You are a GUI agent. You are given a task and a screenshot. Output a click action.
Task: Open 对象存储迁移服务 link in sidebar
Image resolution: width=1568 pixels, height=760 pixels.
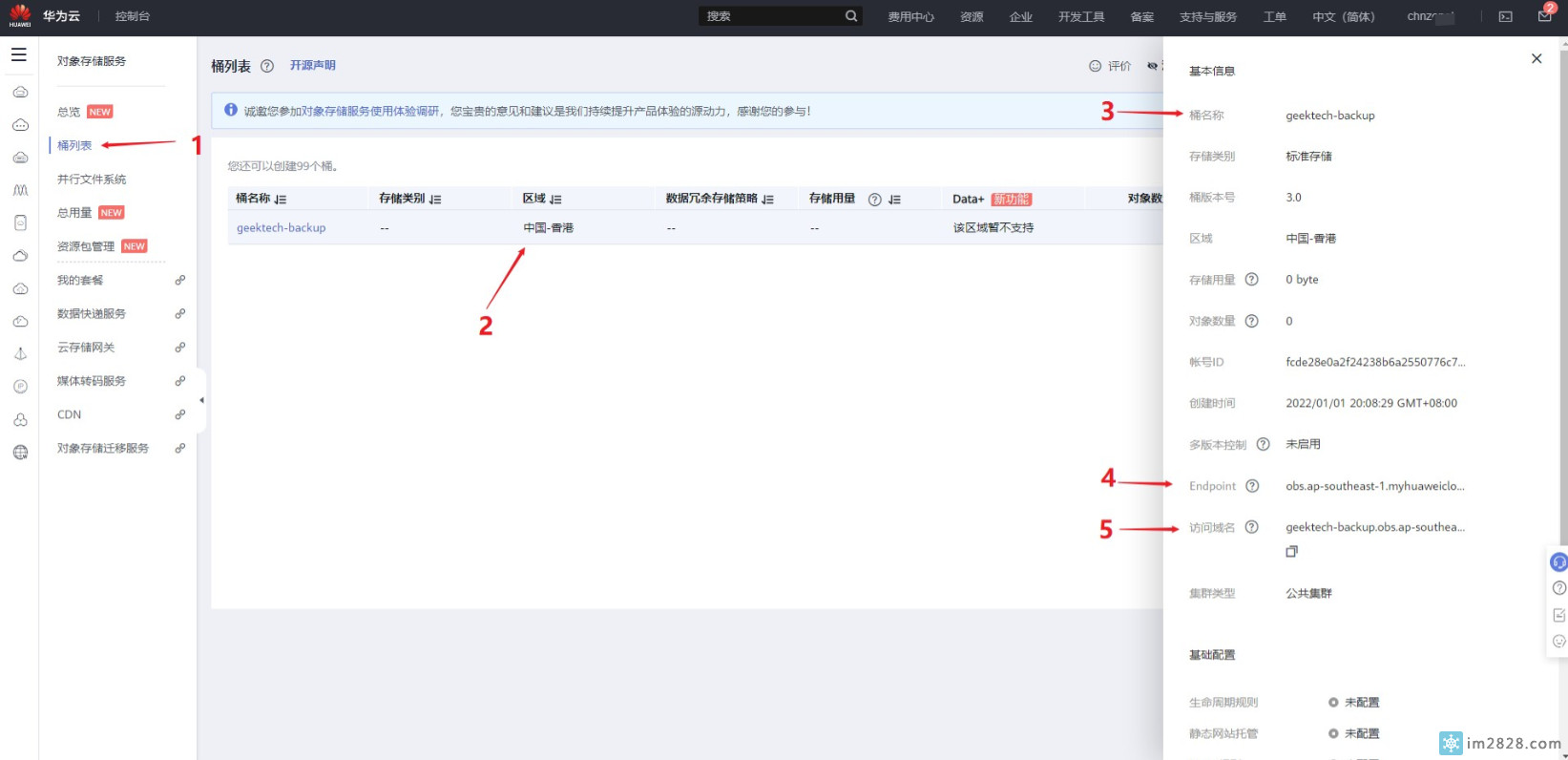103,448
